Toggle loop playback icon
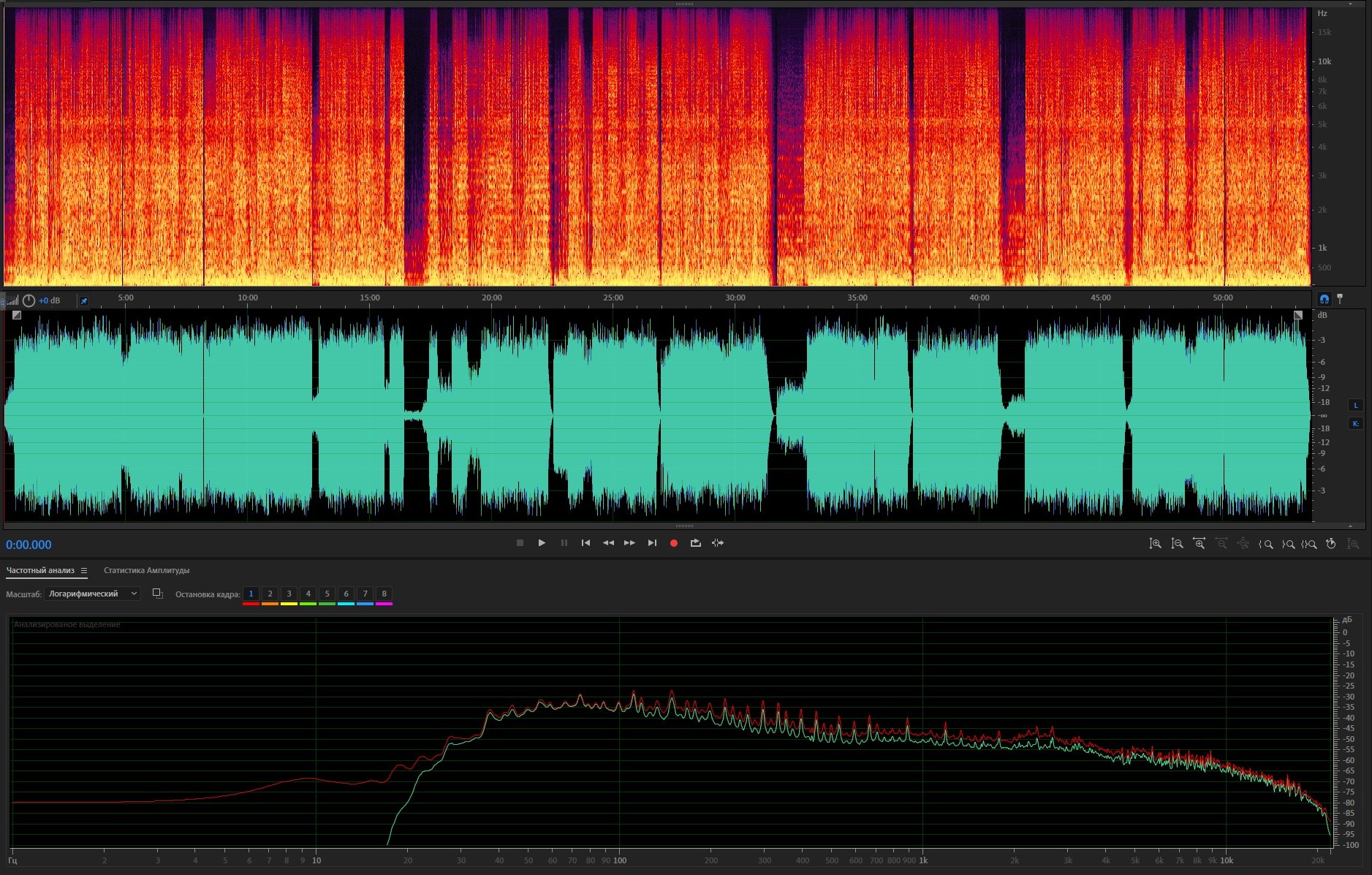The image size is (1372, 875). (x=695, y=543)
